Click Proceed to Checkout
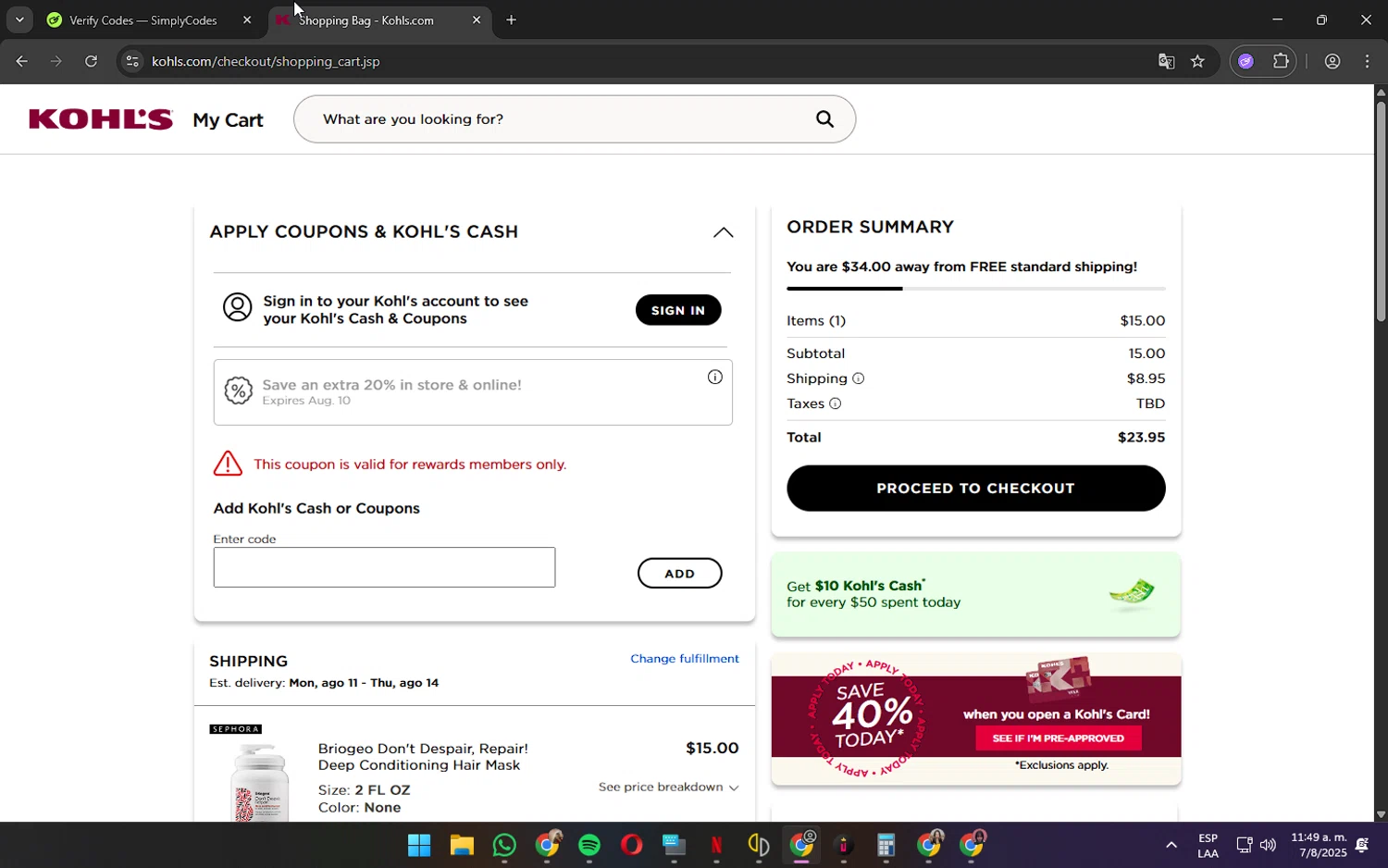Viewport: 1388px width, 868px height. 975,488
